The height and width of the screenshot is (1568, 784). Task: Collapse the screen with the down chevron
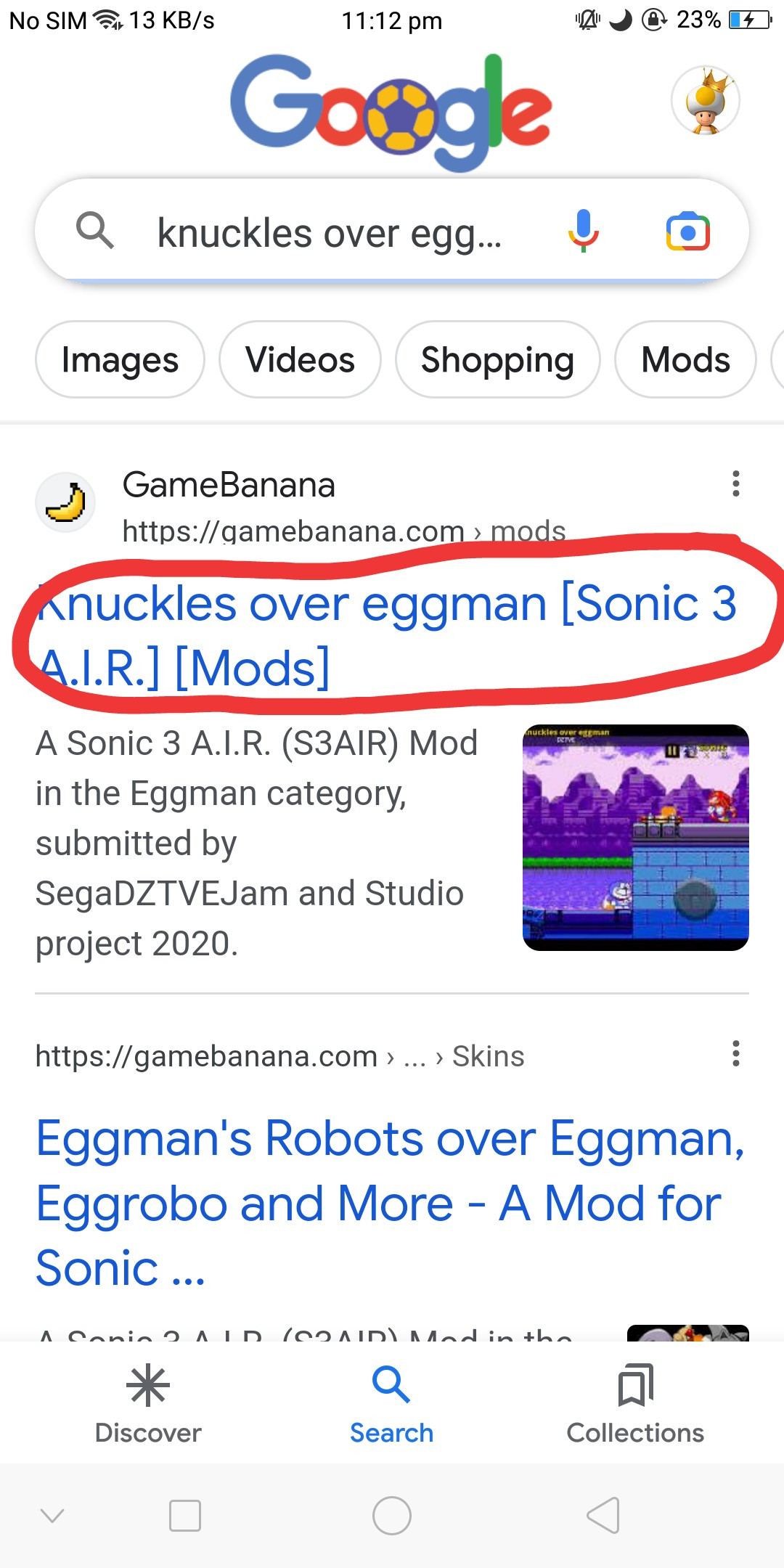click(x=51, y=1517)
